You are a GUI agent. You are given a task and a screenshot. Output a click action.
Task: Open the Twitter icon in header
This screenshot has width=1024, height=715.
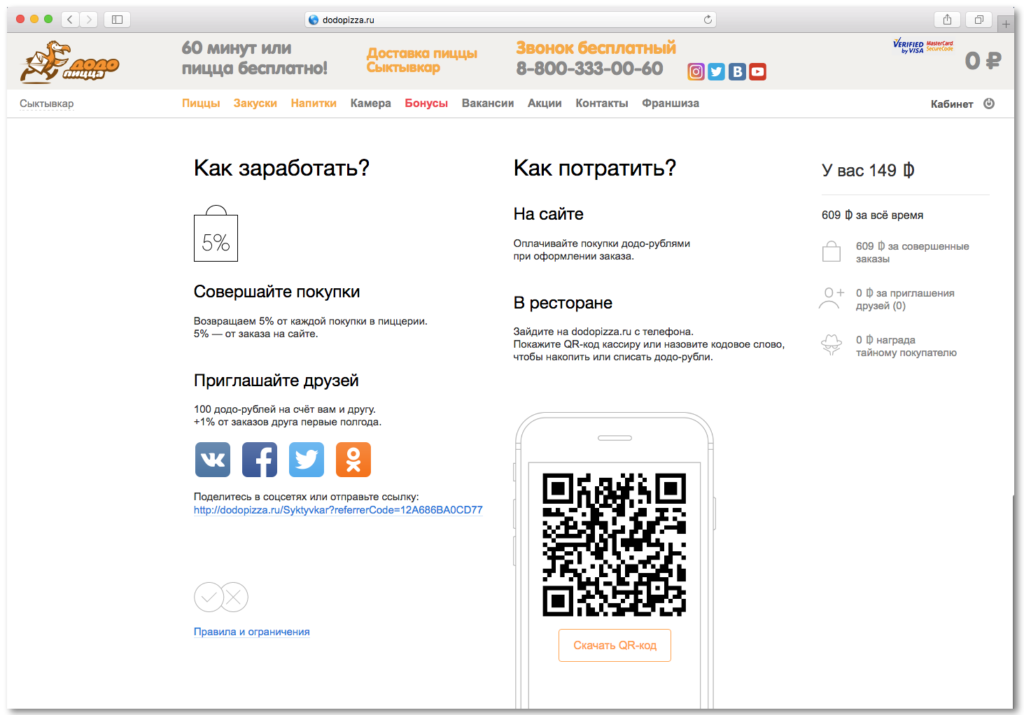coord(716,72)
